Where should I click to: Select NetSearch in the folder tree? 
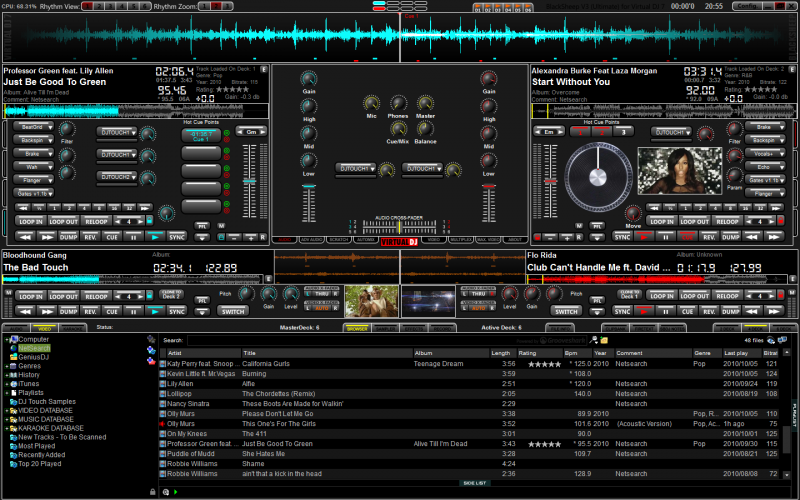click(34, 348)
